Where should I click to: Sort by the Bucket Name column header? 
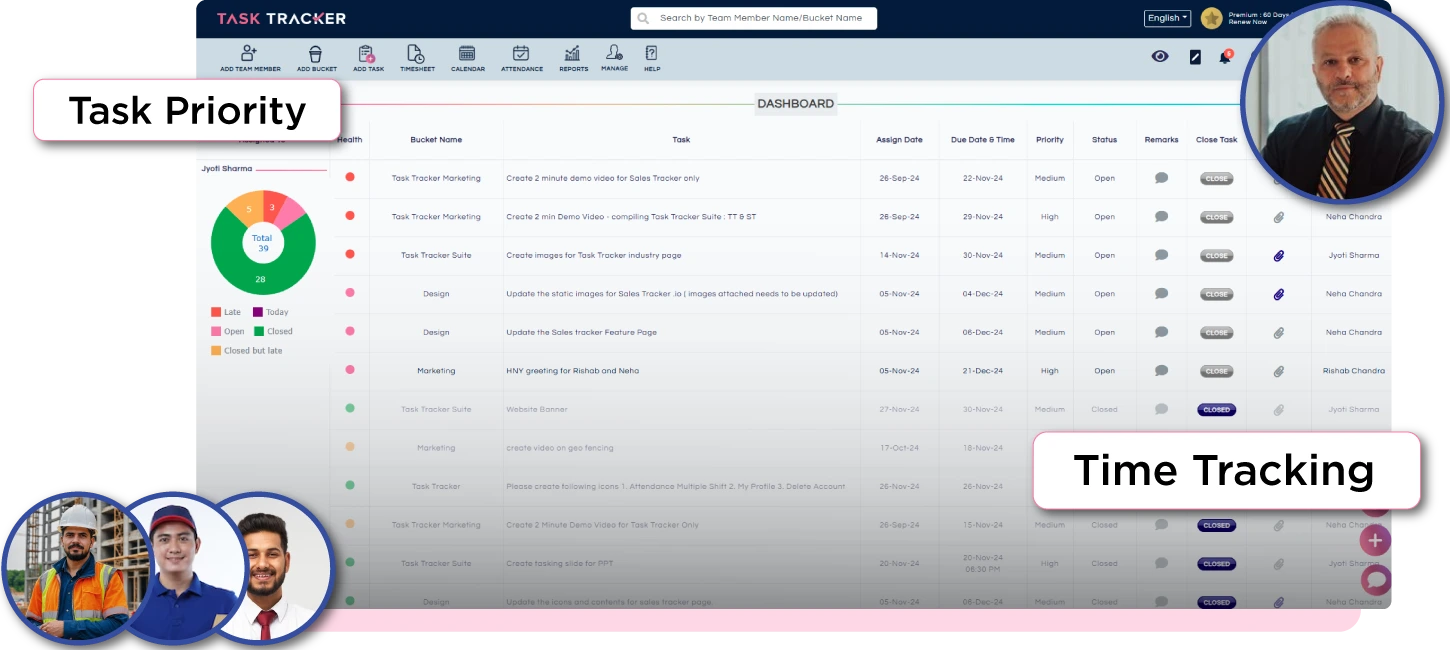point(436,140)
